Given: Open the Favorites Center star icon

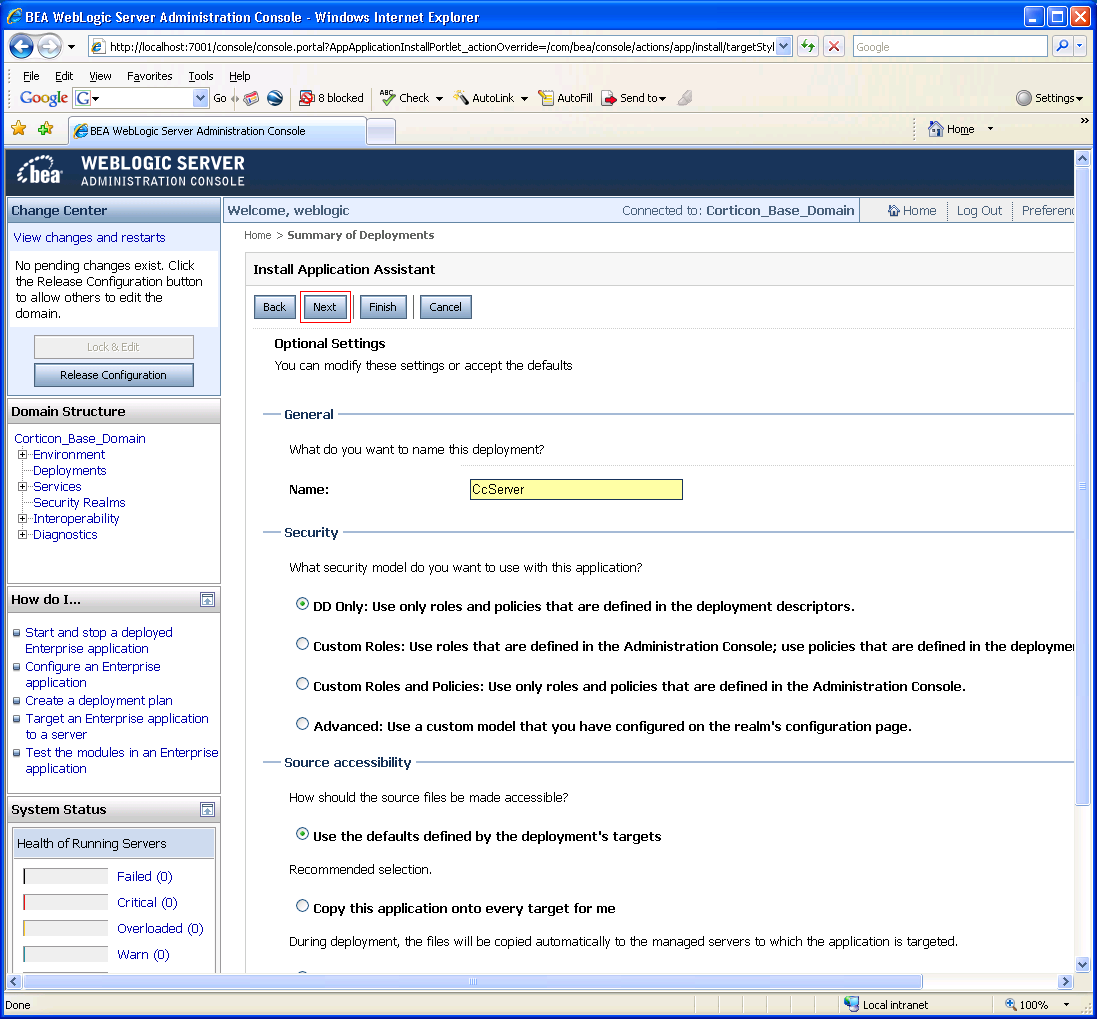Looking at the screenshot, I should click(x=19, y=129).
